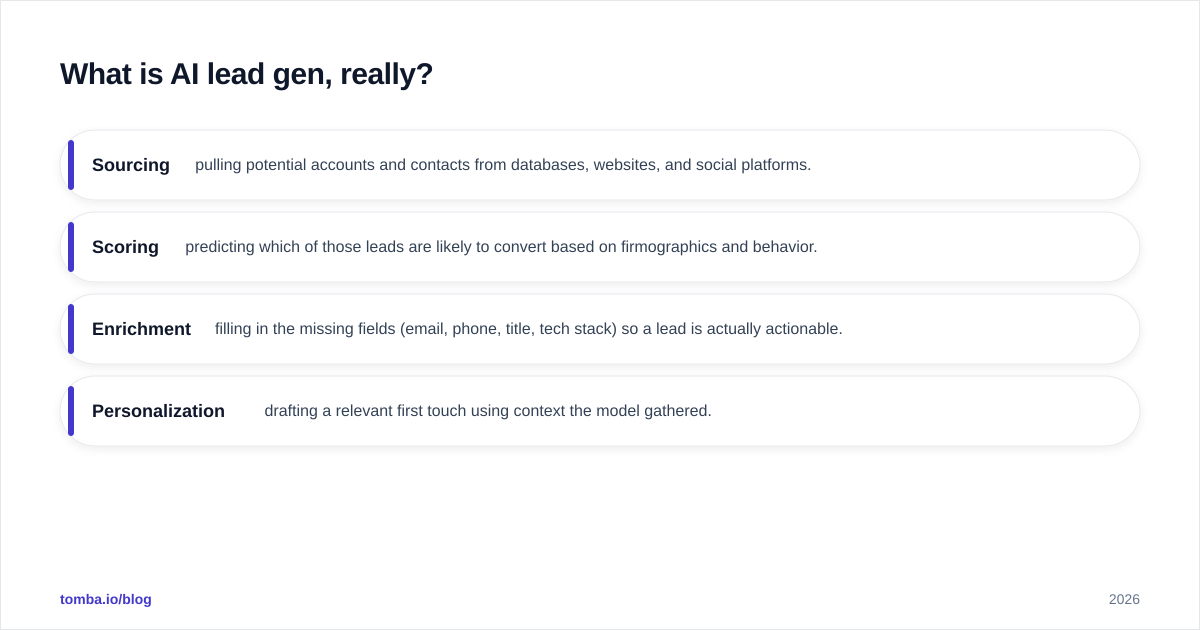Click the slide title about AI lead gen

coord(246,74)
